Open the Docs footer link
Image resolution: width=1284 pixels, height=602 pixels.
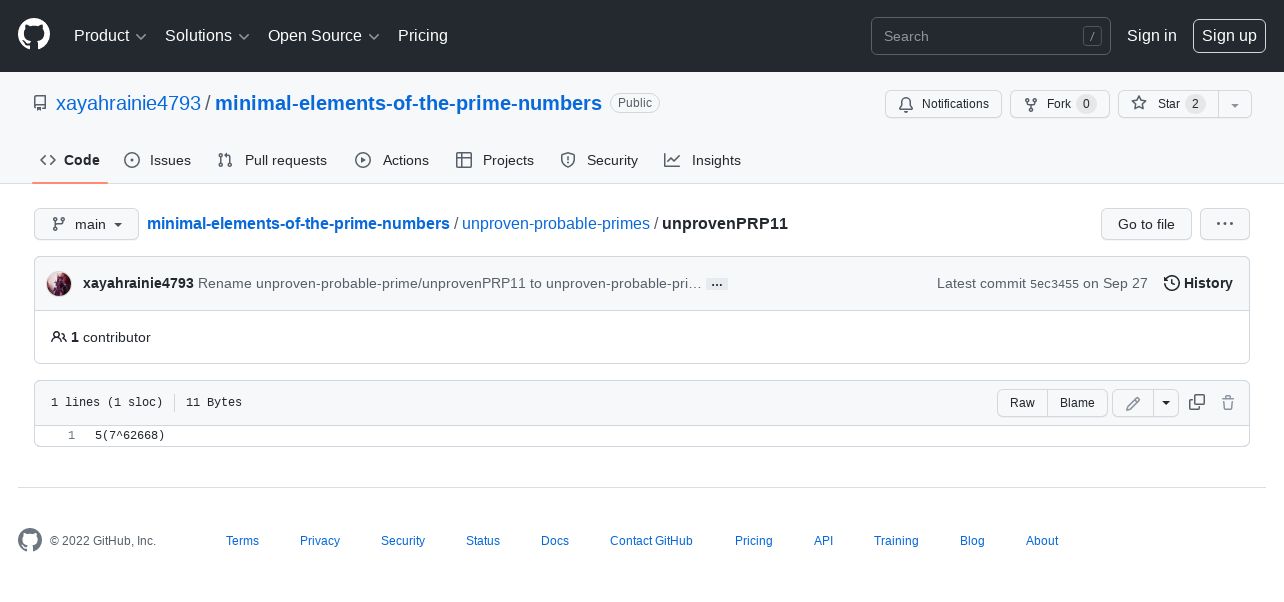(555, 541)
